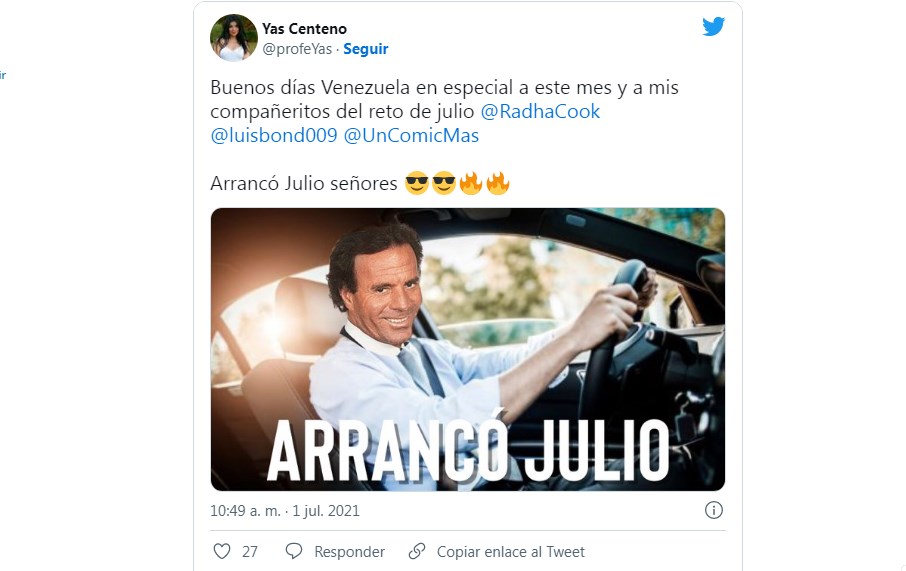The height and width of the screenshot is (571, 906).
Task: Follow the account via Seguir
Action: tap(366, 49)
